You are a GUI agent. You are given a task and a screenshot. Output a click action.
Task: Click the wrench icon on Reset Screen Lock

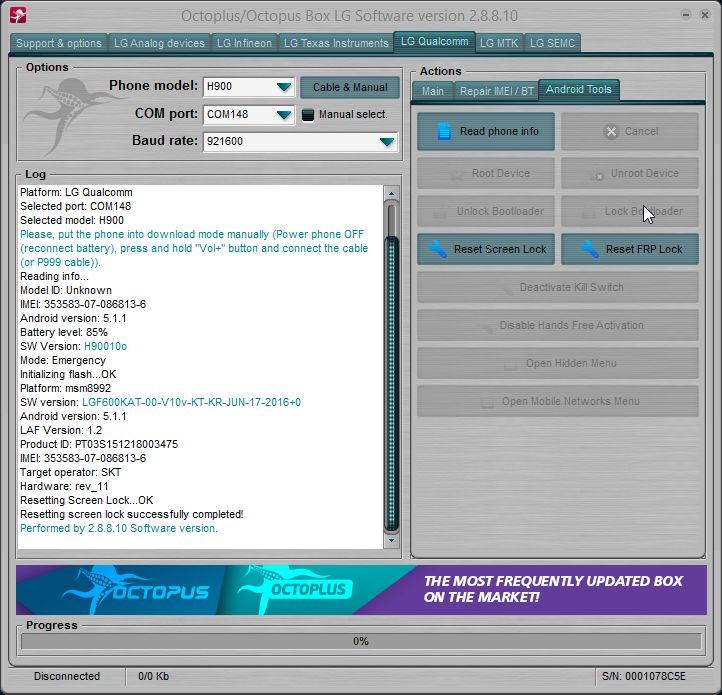pos(438,249)
